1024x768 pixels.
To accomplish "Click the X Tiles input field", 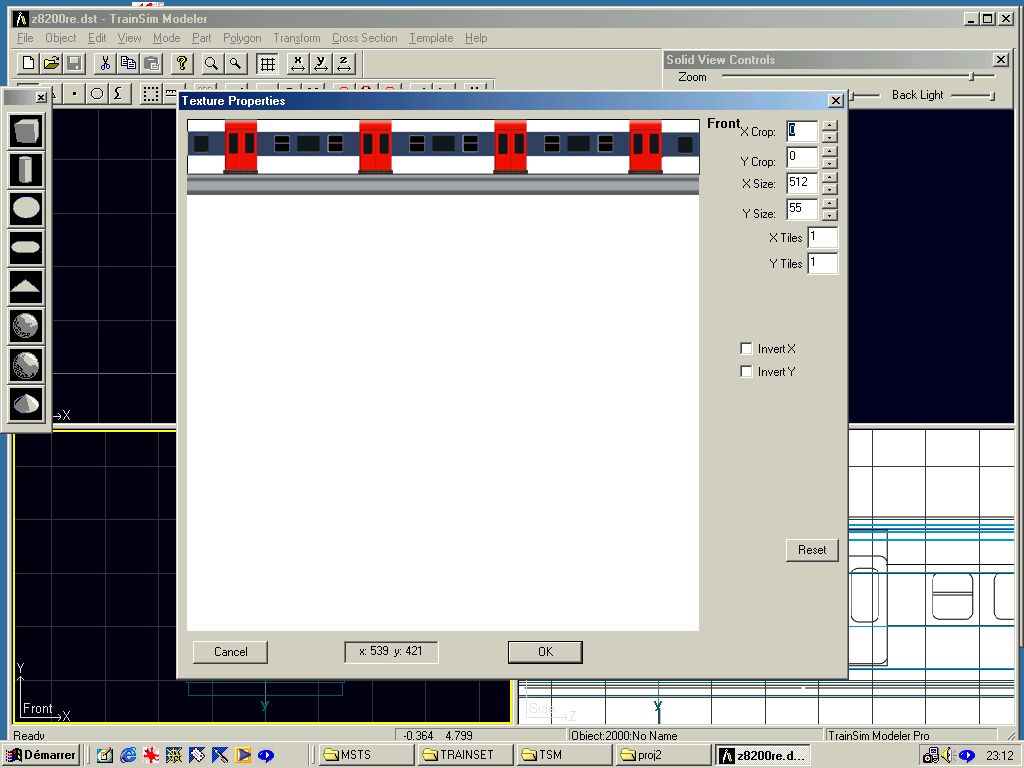I will tap(822, 238).
